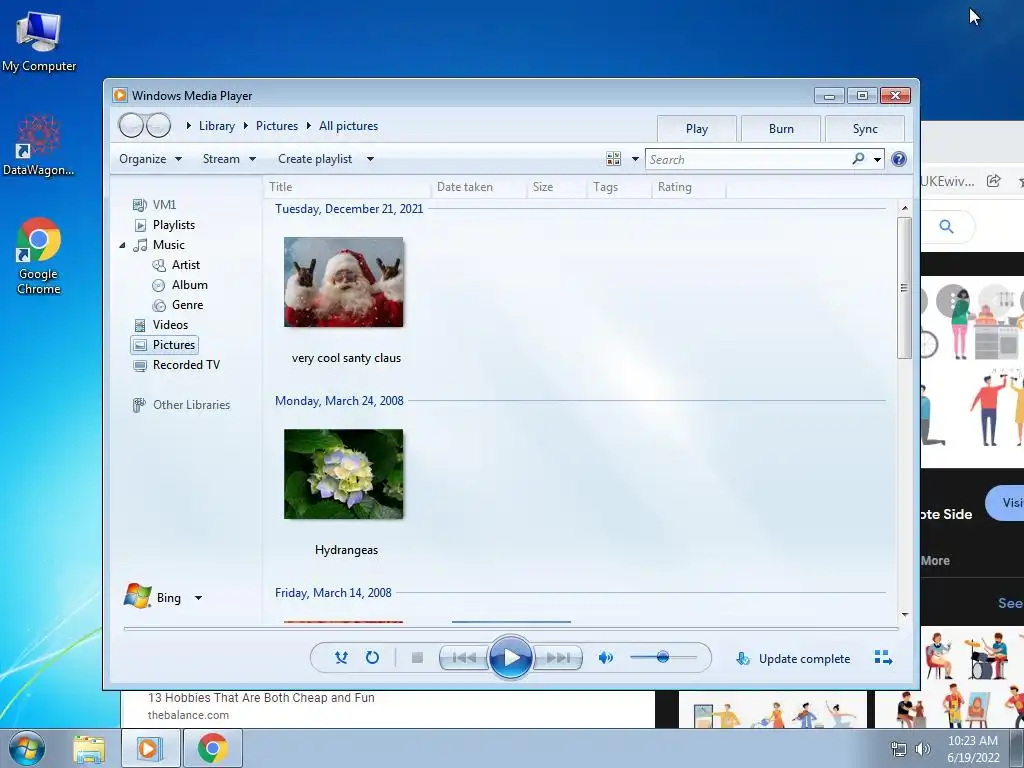
Task: Select the Hydrangeas picture thumbnail
Action: click(344, 474)
